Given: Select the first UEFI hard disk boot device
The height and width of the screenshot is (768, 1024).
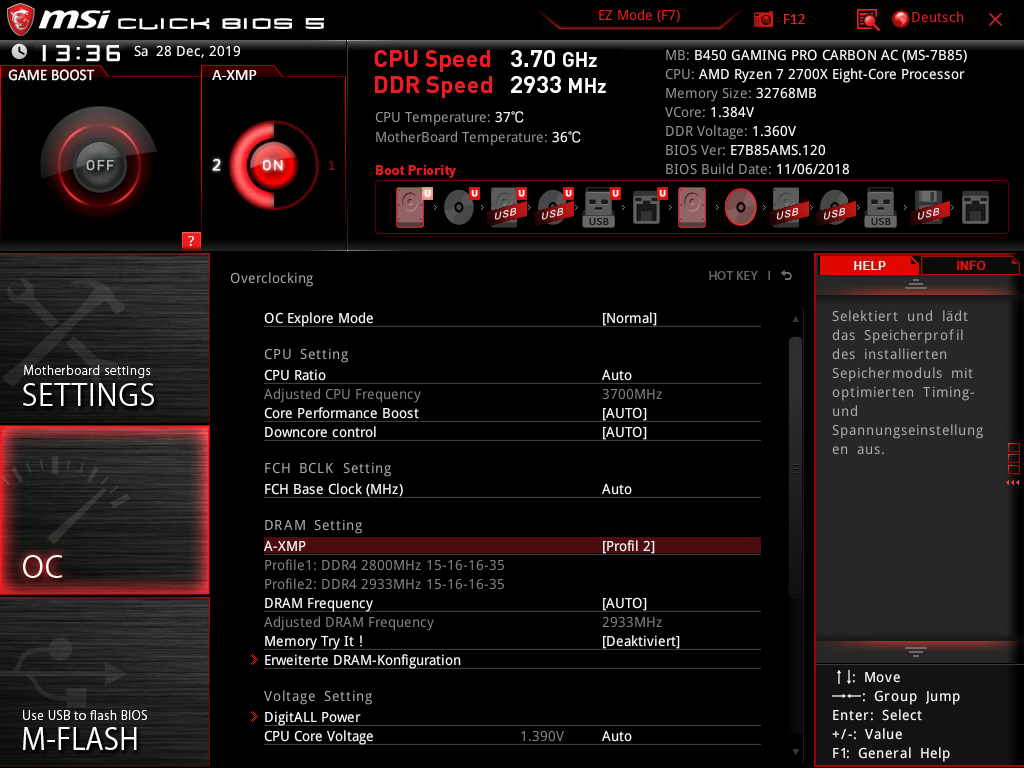Looking at the screenshot, I should [x=411, y=208].
